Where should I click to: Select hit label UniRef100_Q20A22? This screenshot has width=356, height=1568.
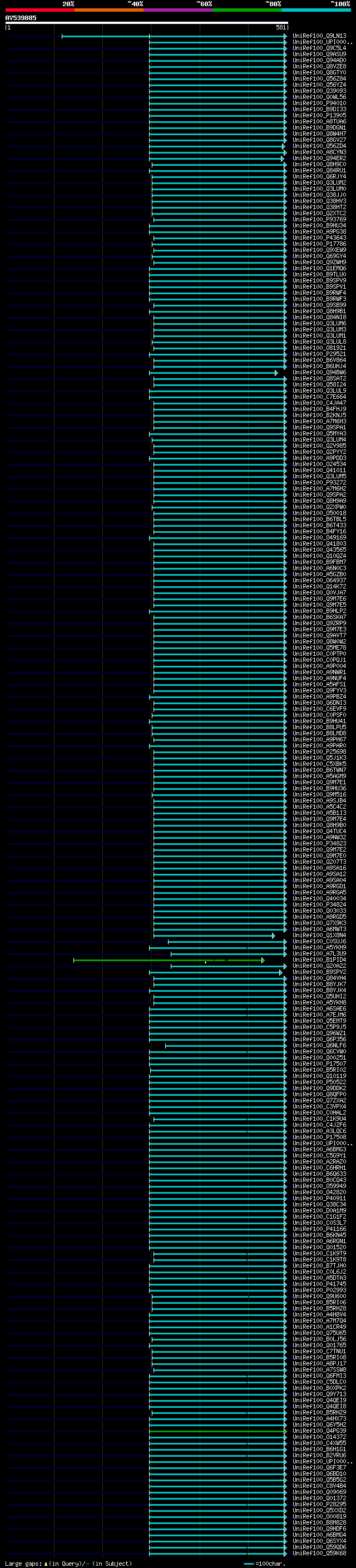[x=319, y=966]
